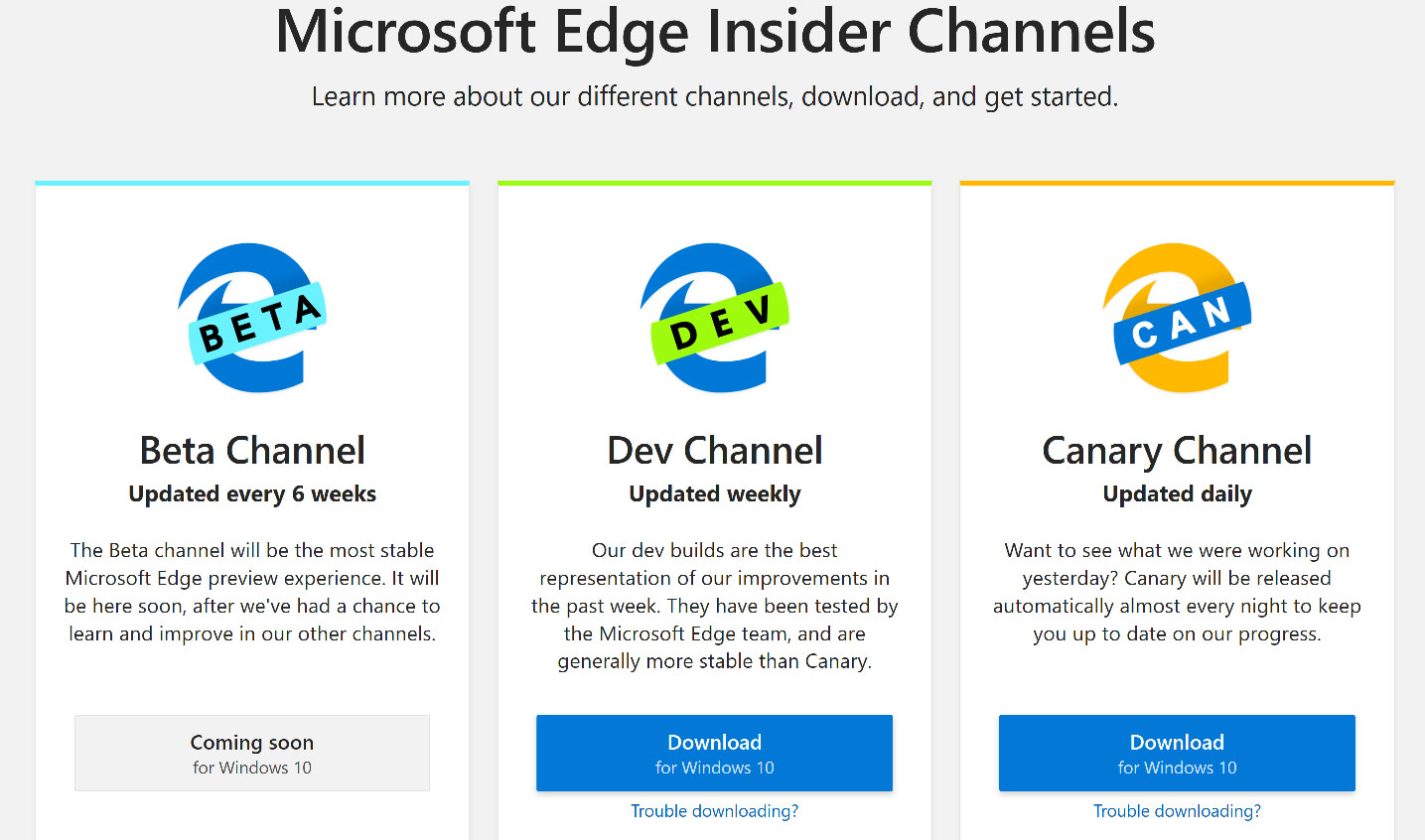Image resolution: width=1425 pixels, height=840 pixels.
Task: Open 'Trouble downloading?' under the Dev button
Action: (x=714, y=811)
